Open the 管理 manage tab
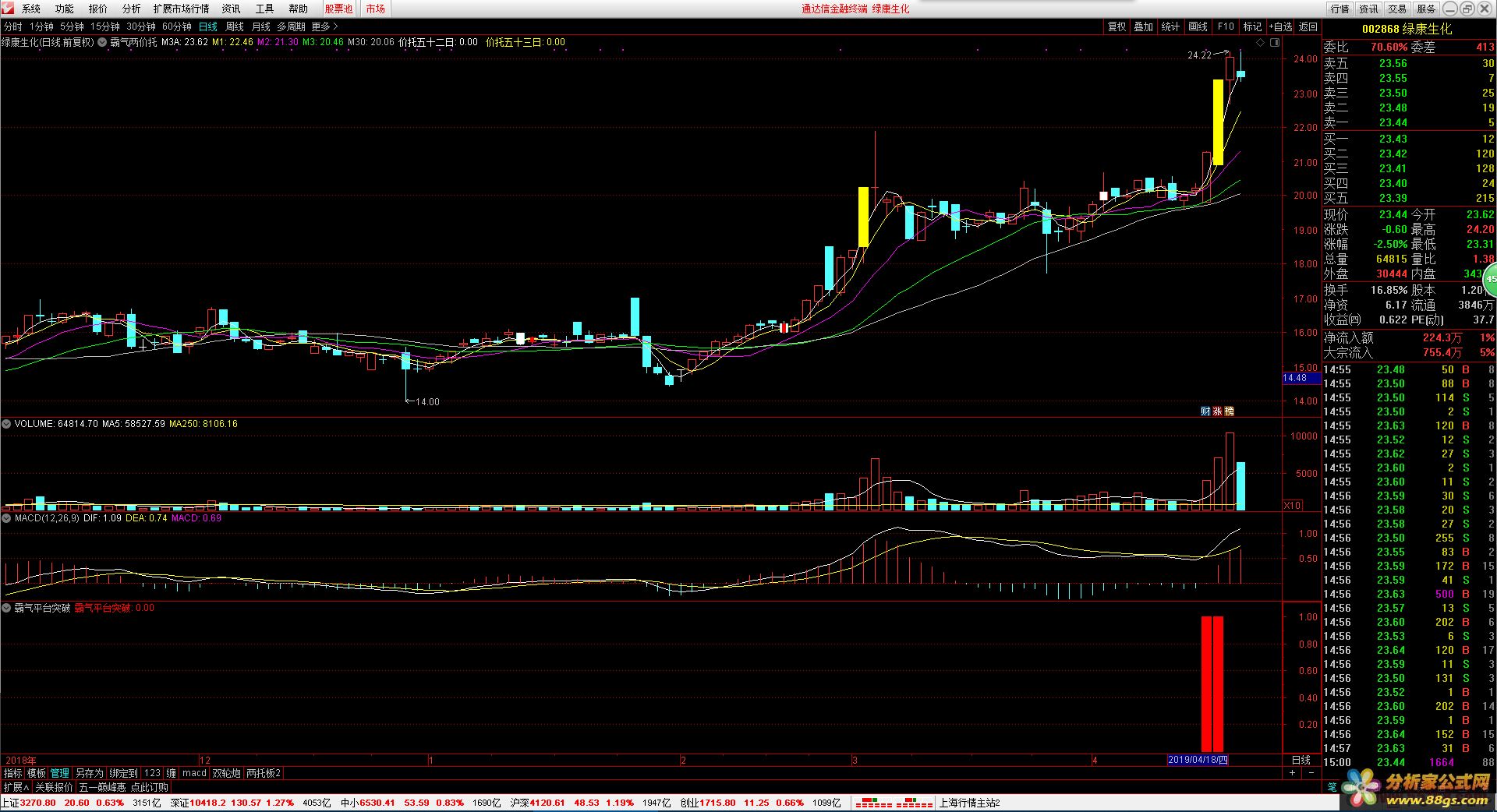 pyautogui.click(x=60, y=773)
